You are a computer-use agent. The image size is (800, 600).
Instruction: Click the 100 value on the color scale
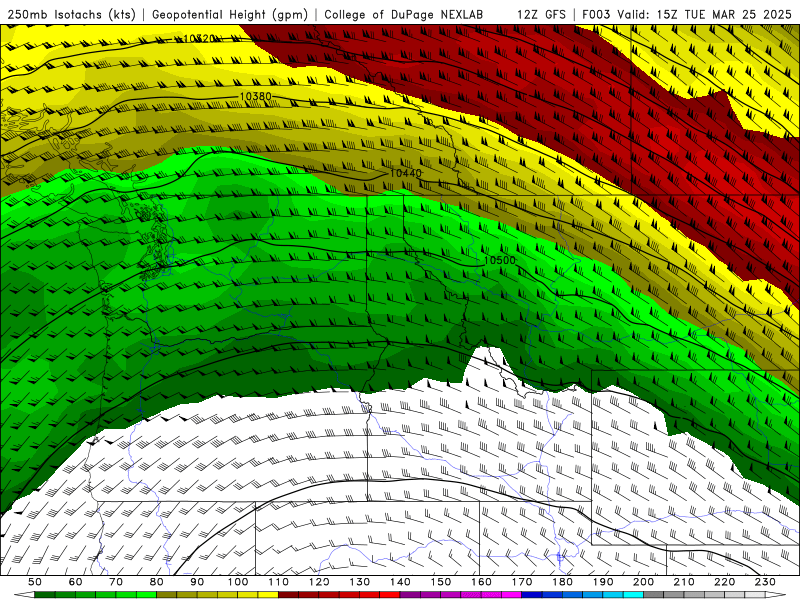(238, 582)
